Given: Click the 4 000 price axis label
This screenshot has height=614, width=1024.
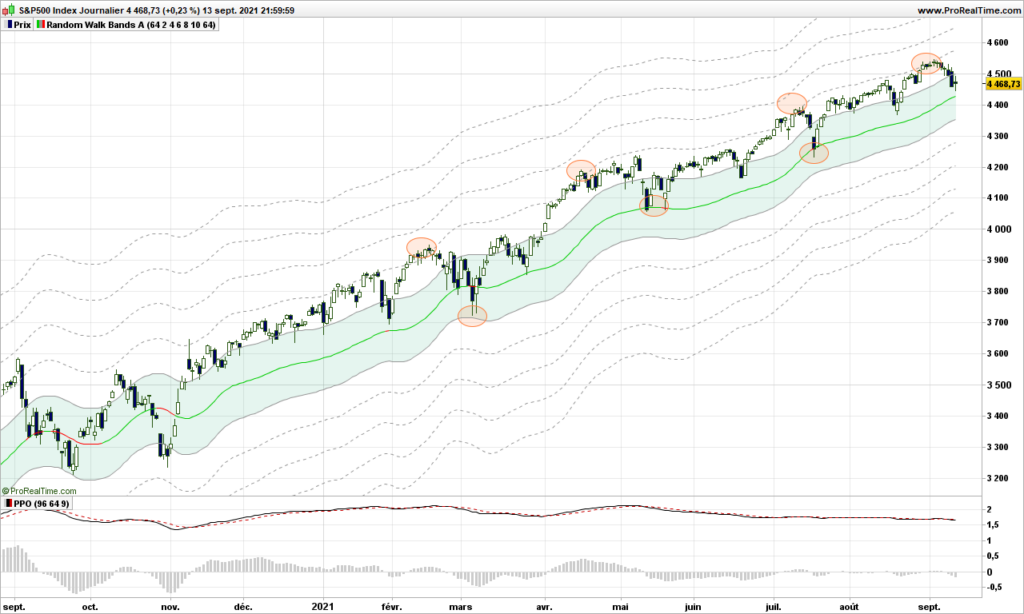Looking at the screenshot, I should coord(999,229).
